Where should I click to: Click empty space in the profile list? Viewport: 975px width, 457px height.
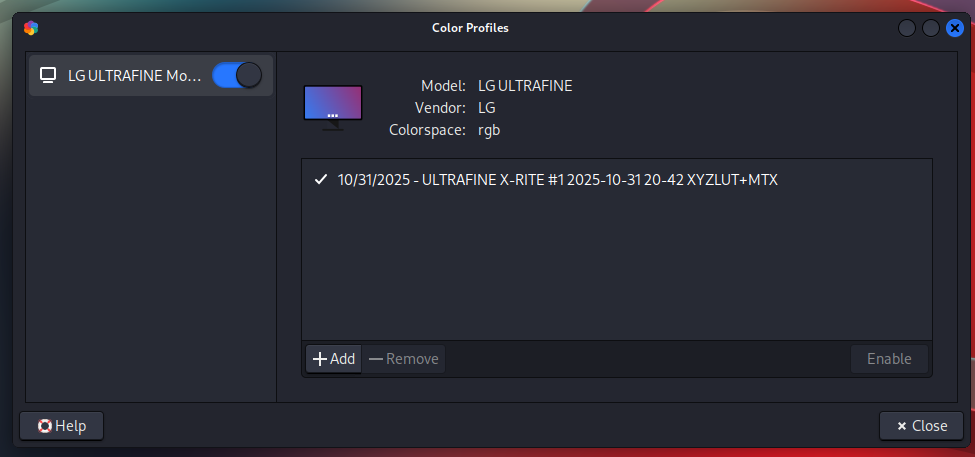click(616, 270)
